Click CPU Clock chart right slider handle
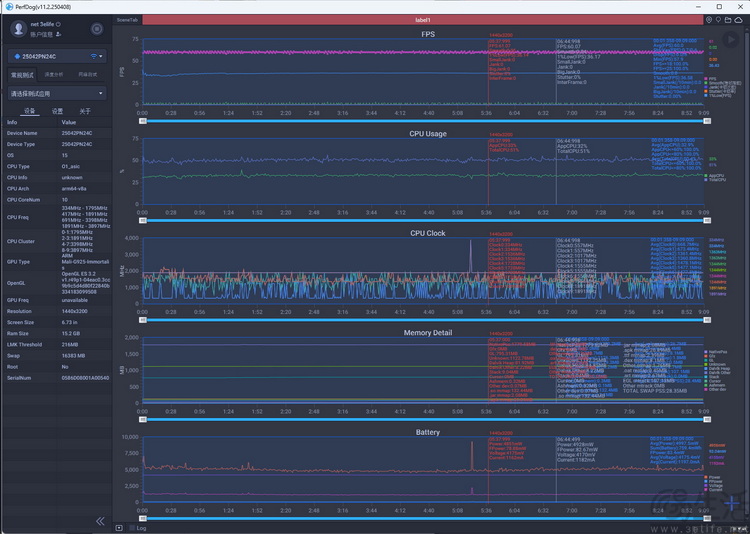The image size is (750, 534). point(707,320)
